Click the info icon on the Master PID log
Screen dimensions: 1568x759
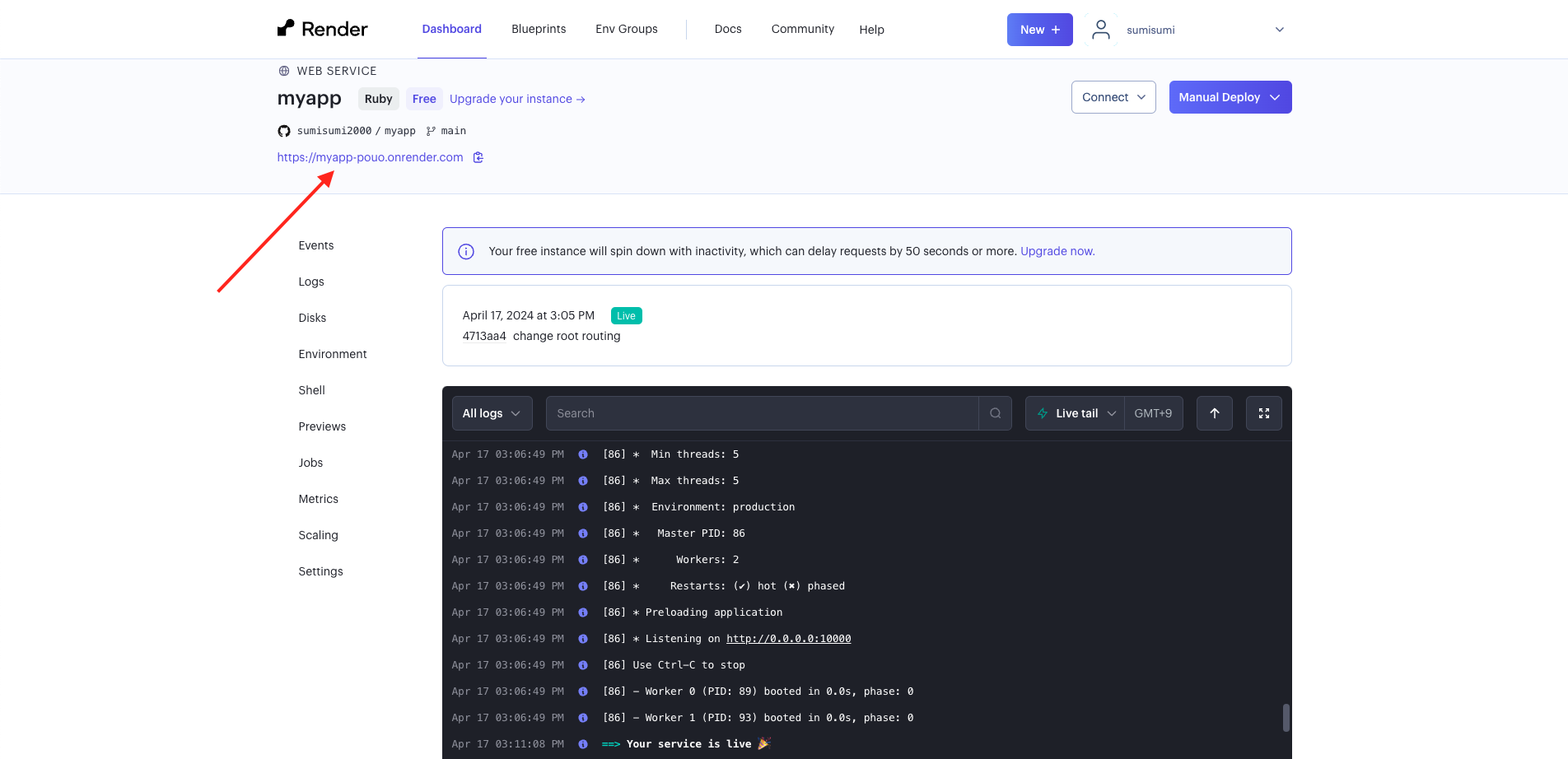coord(583,533)
